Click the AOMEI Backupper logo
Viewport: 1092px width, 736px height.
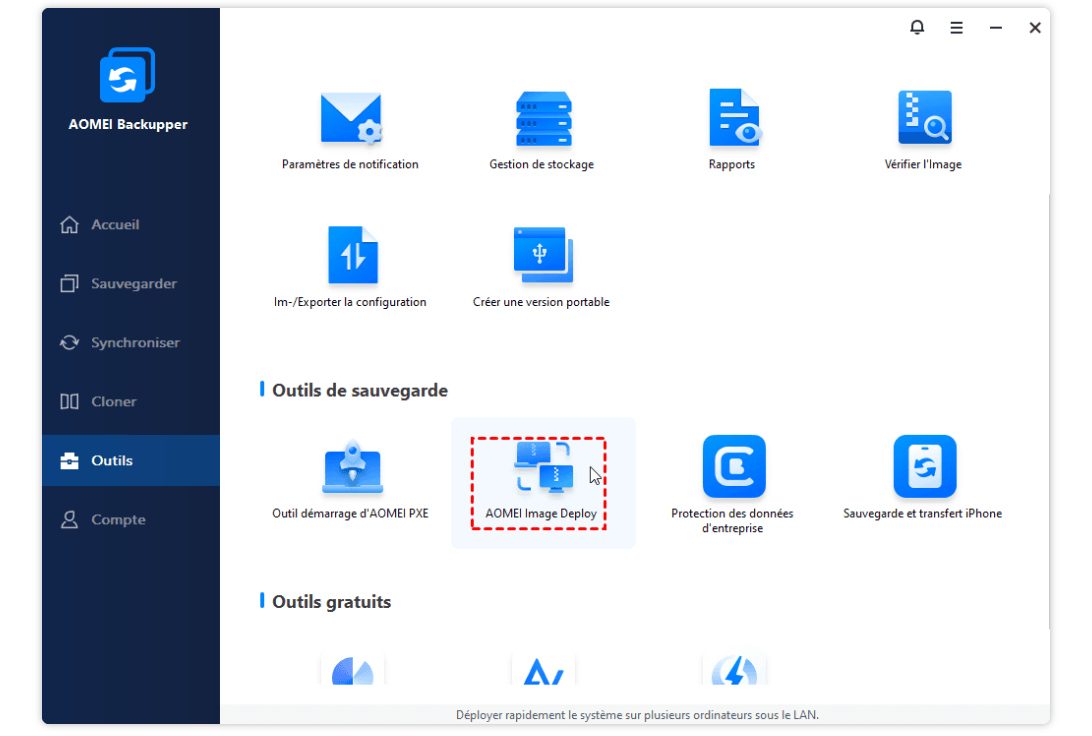[127, 75]
